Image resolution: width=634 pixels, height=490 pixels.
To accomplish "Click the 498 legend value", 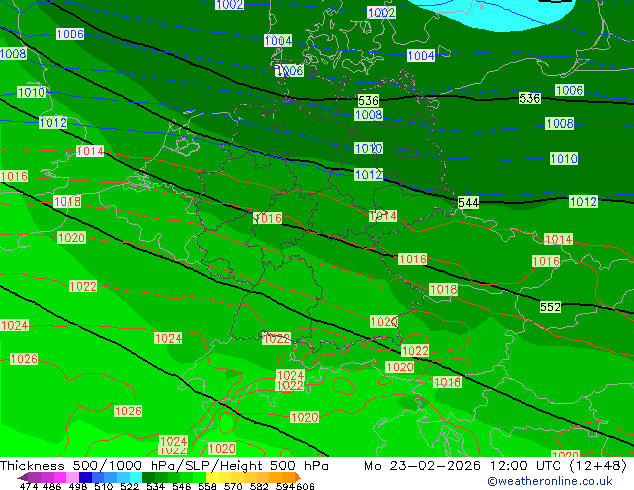I will (x=78, y=486).
